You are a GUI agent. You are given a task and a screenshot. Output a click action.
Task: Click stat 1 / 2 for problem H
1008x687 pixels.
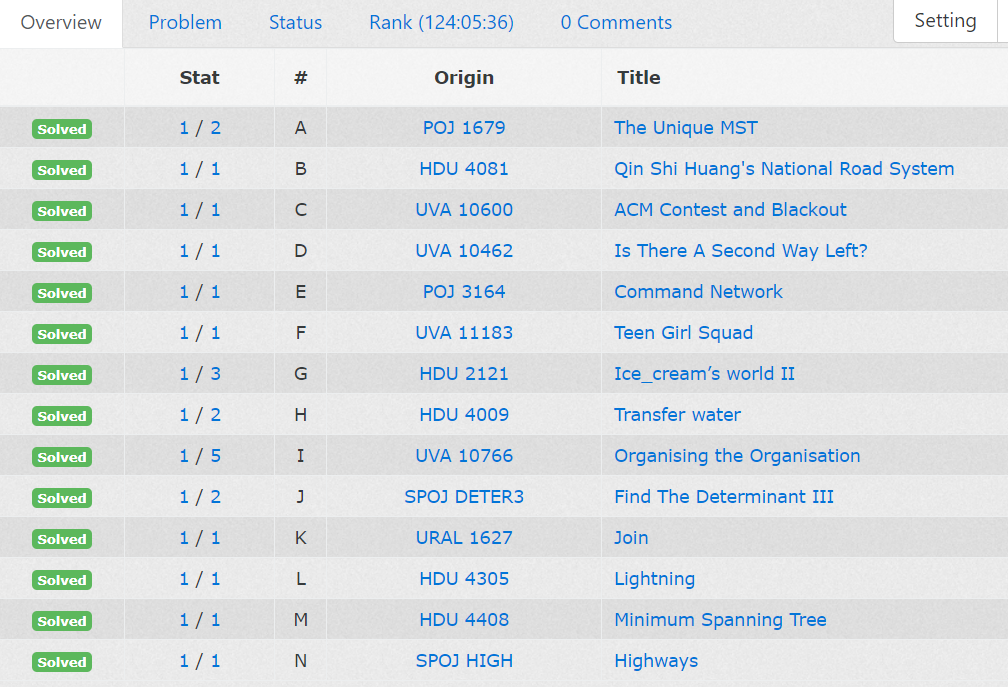point(200,415)
